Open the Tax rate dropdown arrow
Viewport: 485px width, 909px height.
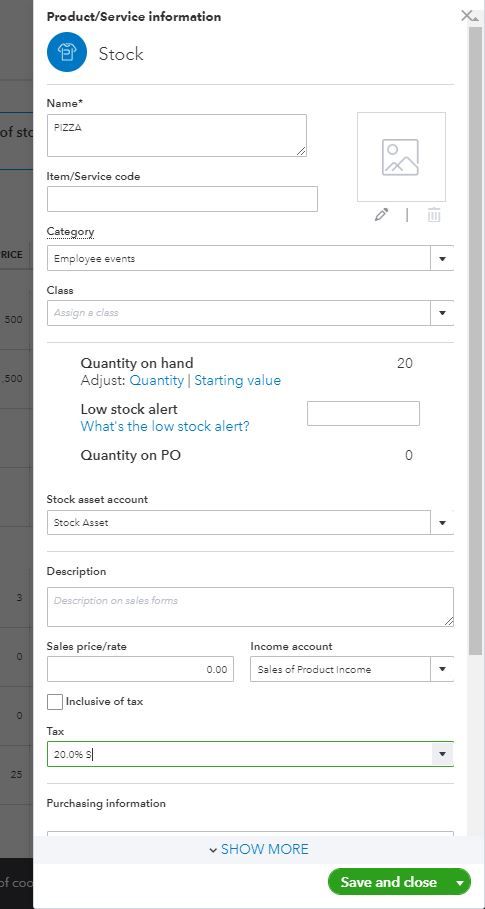tap(442, 754)
